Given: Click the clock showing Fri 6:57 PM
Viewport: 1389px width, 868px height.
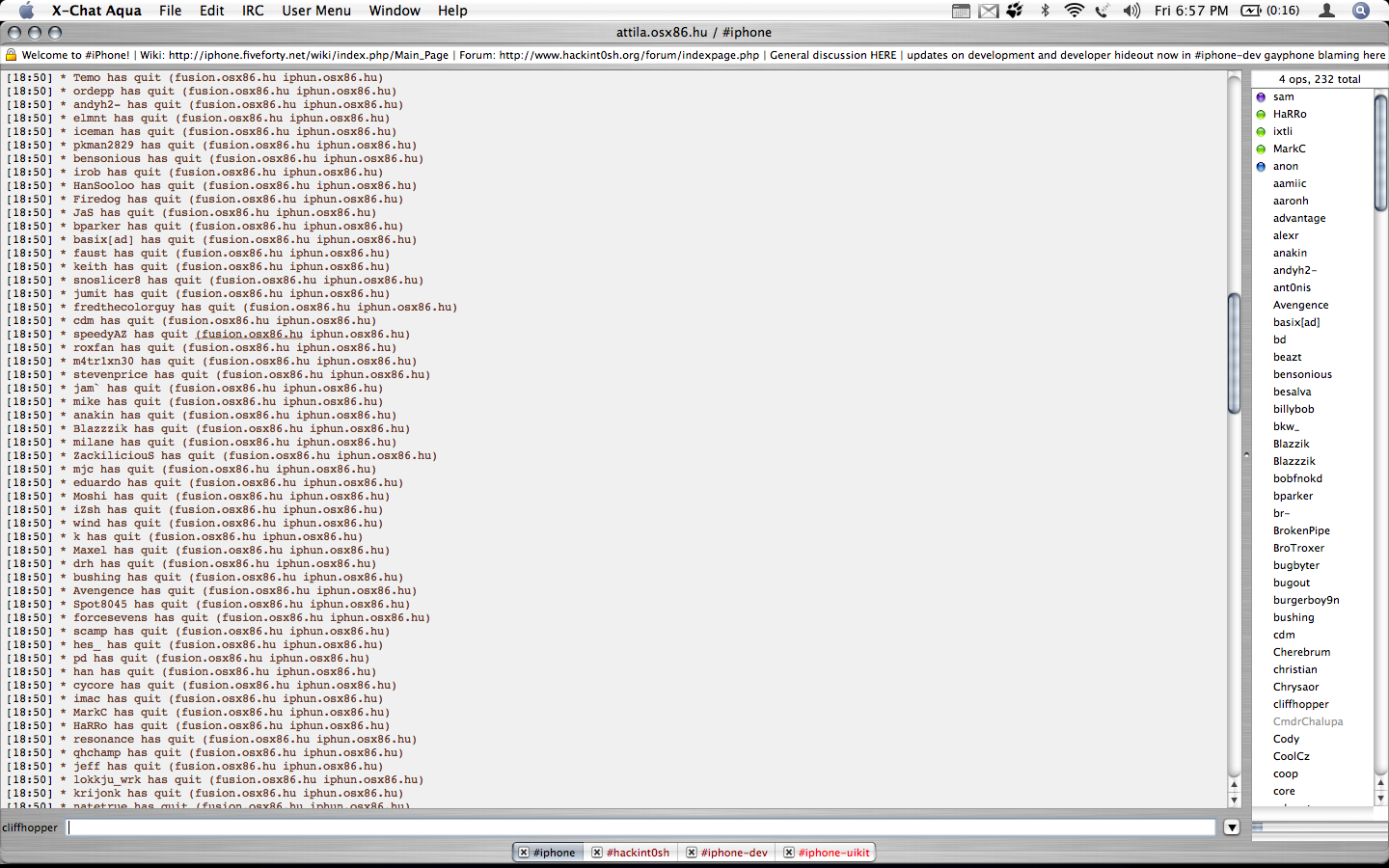Looking at the screenshot, I should 1191,11.
